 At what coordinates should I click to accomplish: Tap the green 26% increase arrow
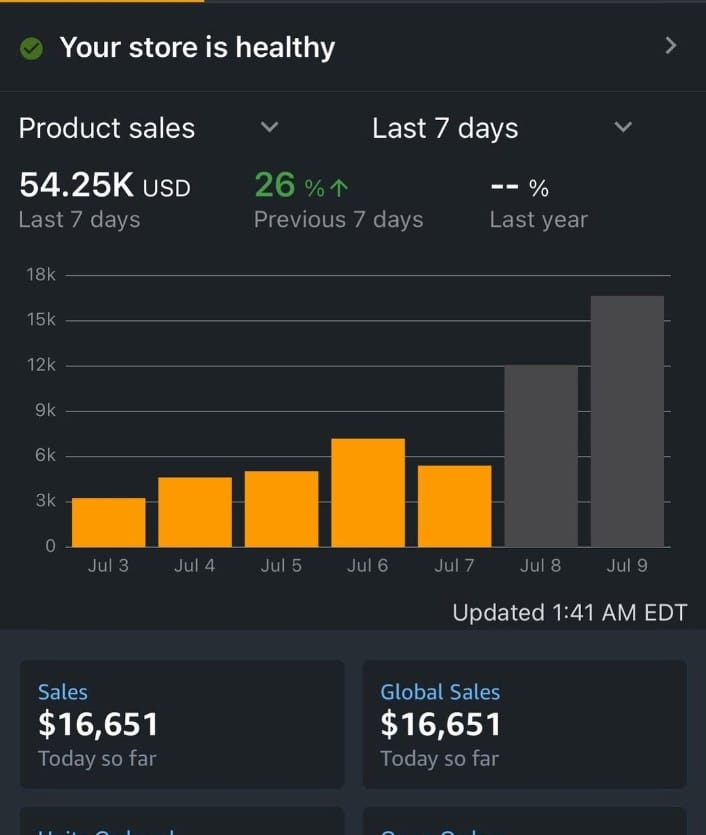338,187
